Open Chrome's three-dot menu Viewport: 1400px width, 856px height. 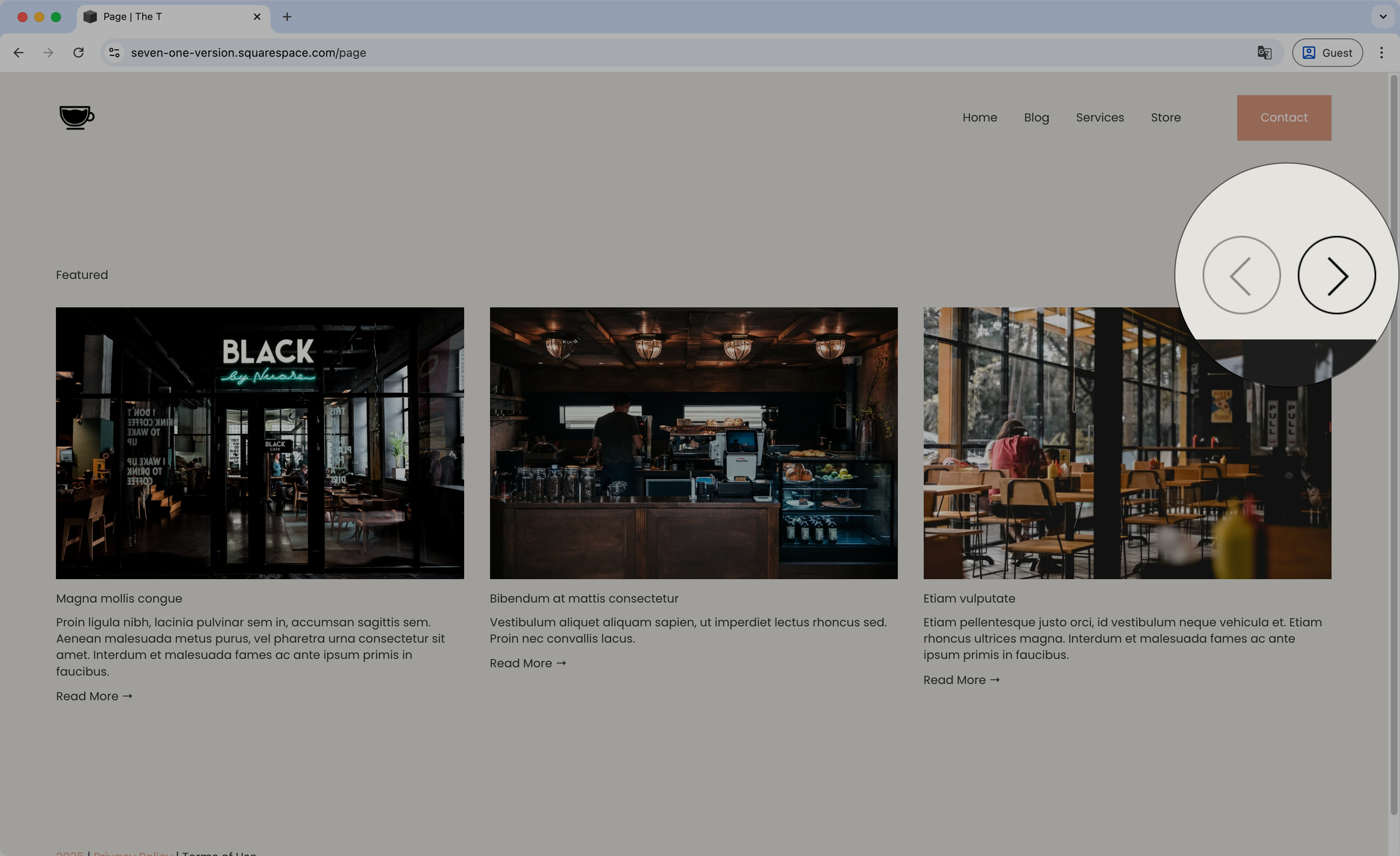[x=1382, y=53]
